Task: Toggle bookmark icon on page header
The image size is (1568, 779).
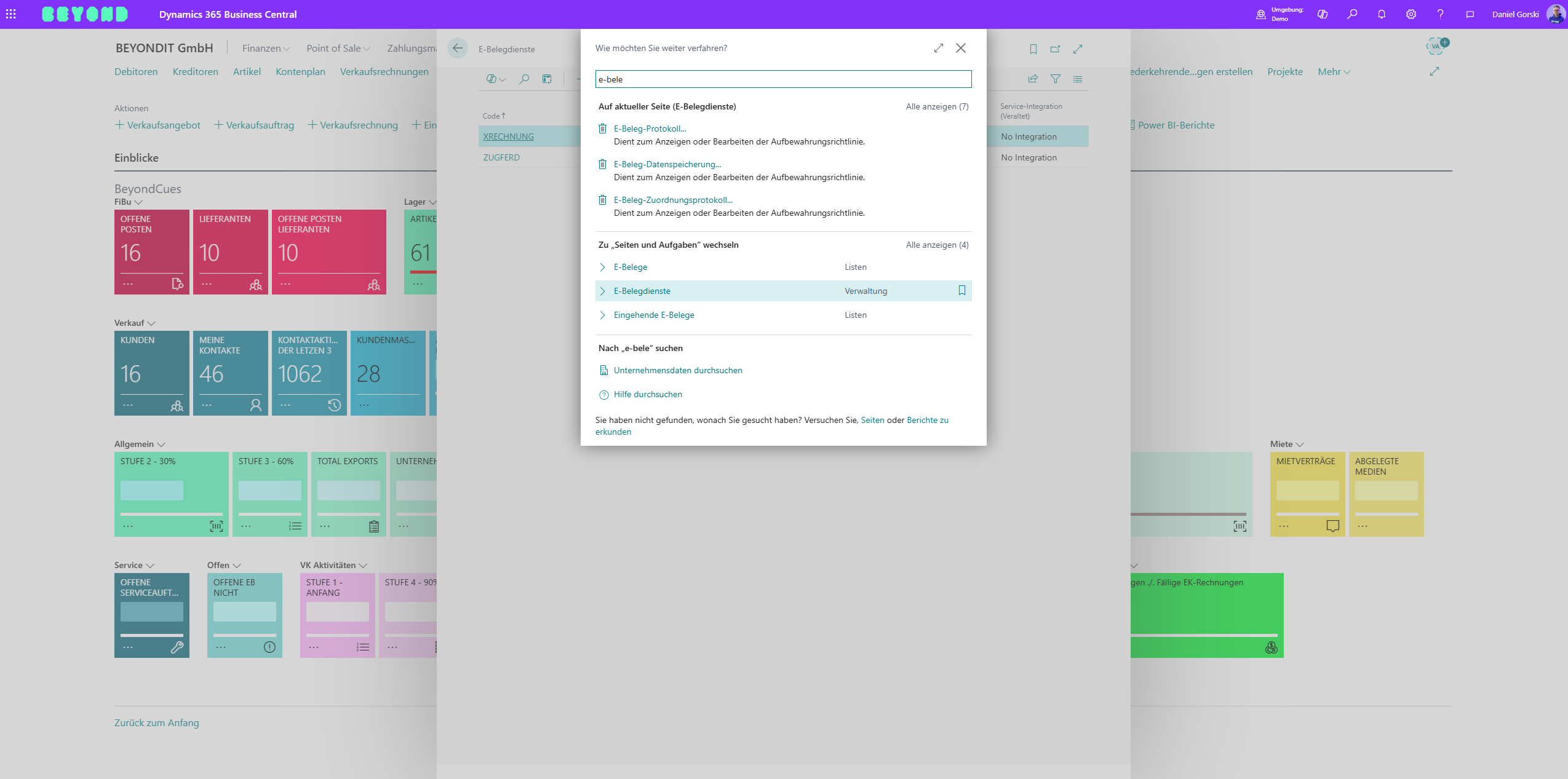Action: pyautogui.click(x=1033, y=49)
